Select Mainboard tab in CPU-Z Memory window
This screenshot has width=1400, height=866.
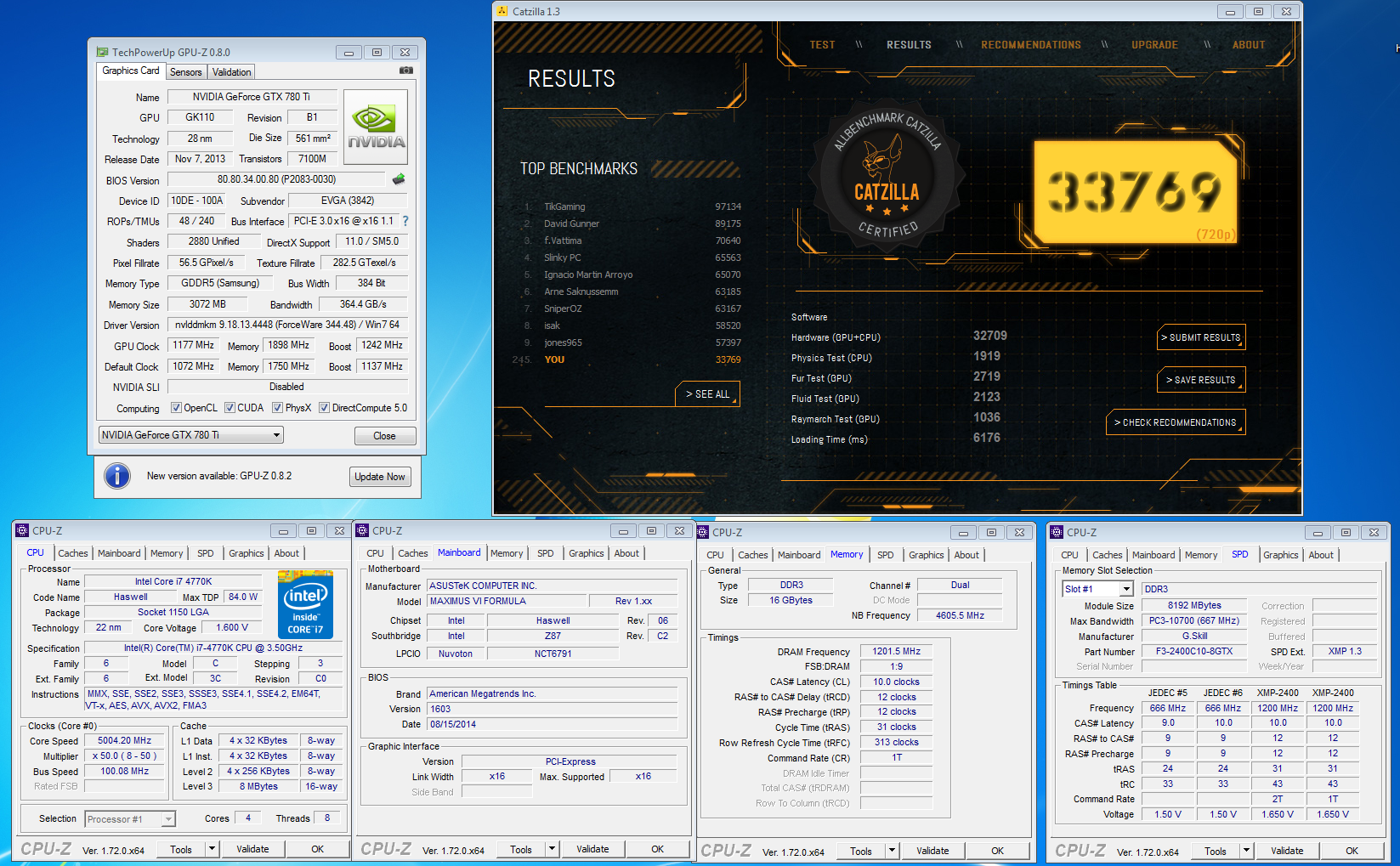(799, 555)
